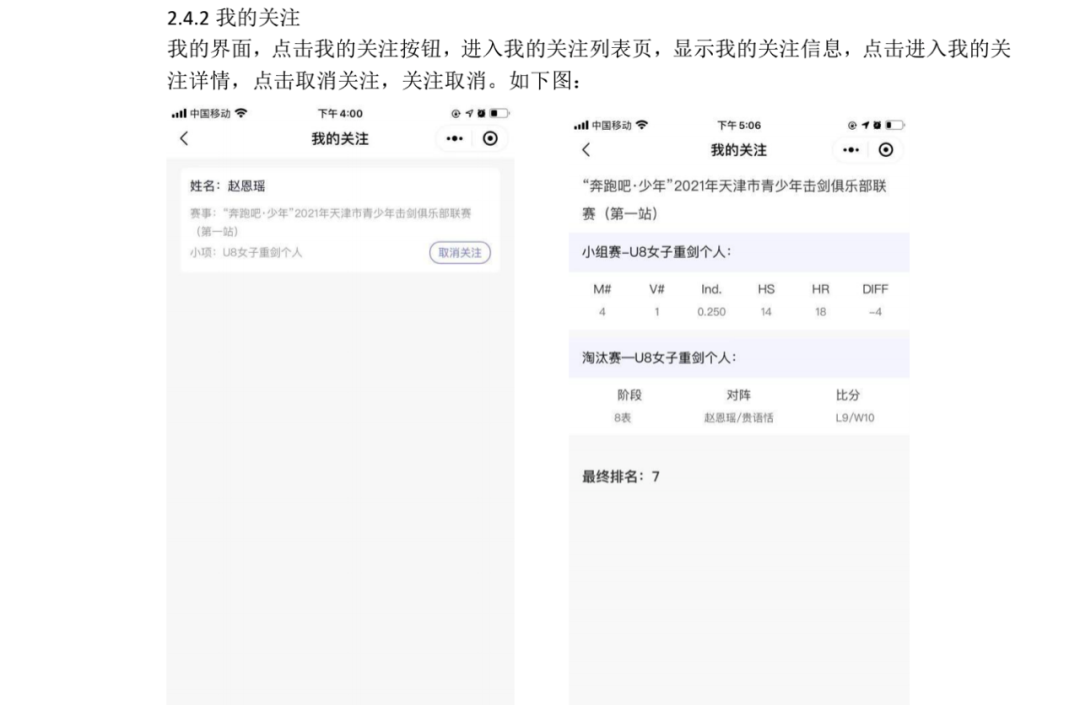Viewport: 1080px width, 705px height.
Task: Click the HR column header
Action: pyautogui.click(x=820, y=289)
